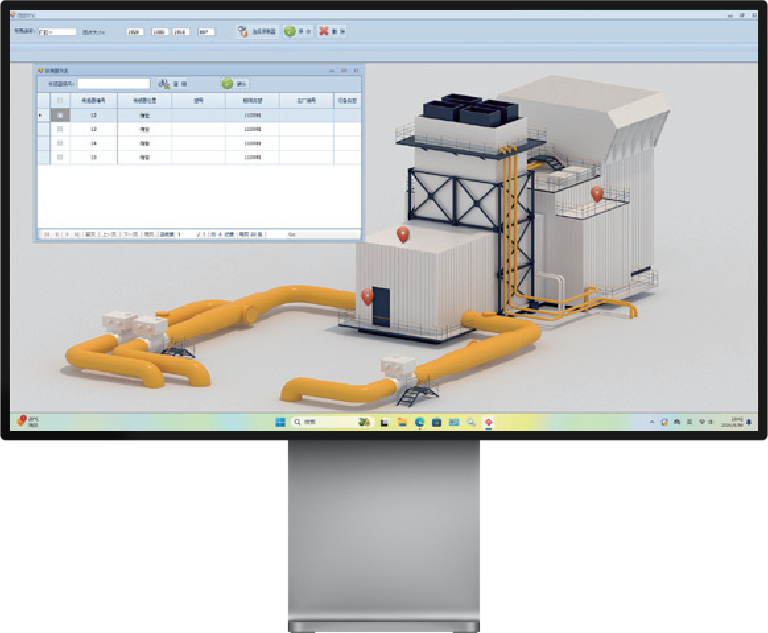The image size is (768, 633).
Task: Click the red marker atop the front building
Action: point(403,235)
